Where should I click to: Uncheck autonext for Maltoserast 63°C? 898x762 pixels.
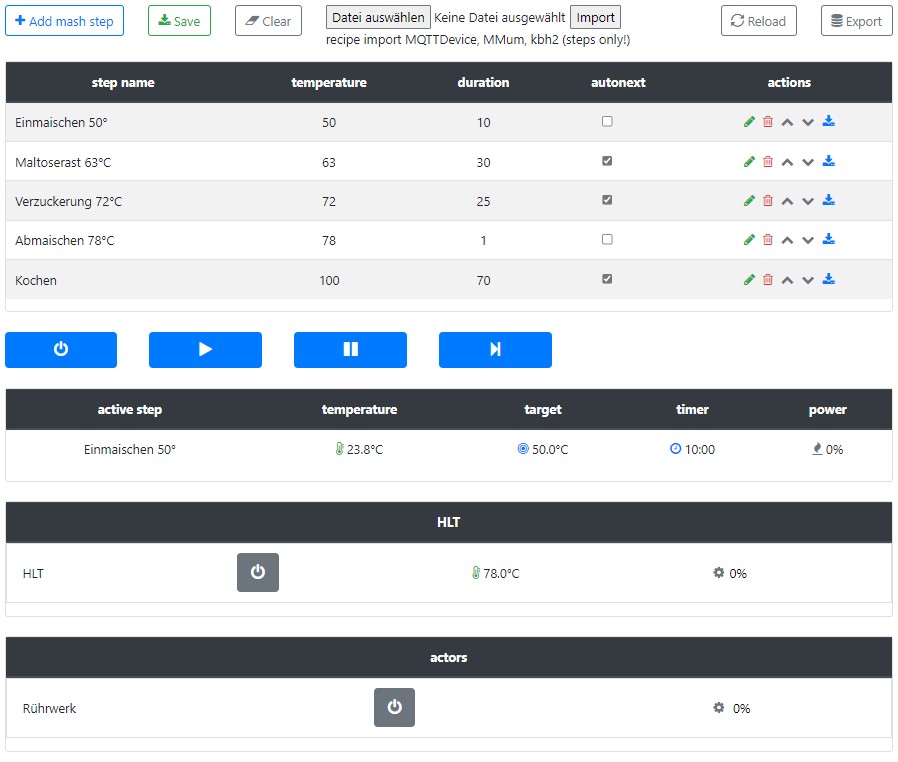[607, 161]
